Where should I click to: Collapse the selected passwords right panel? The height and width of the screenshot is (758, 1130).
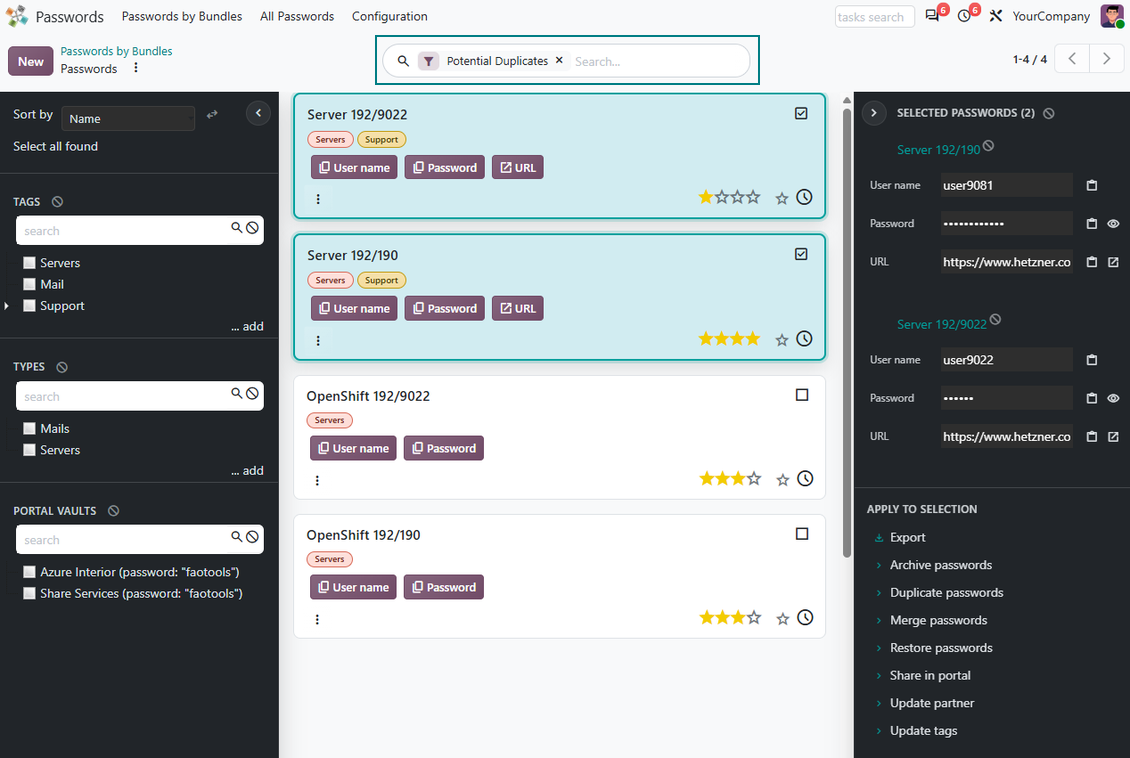click(x=873, y=113)
